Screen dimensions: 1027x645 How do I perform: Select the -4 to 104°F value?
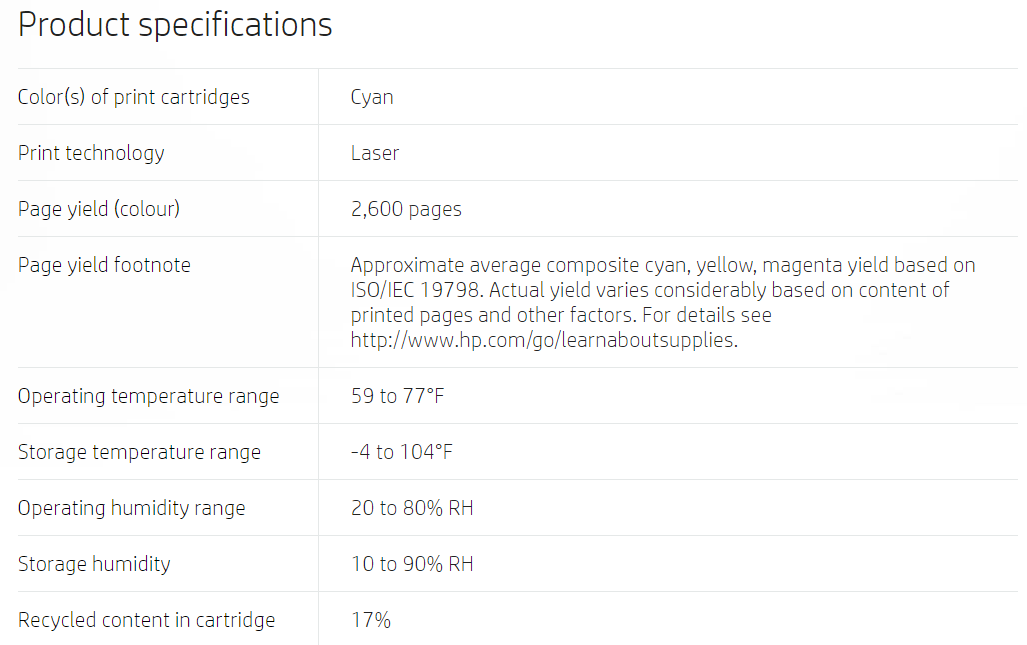[401, 452]
